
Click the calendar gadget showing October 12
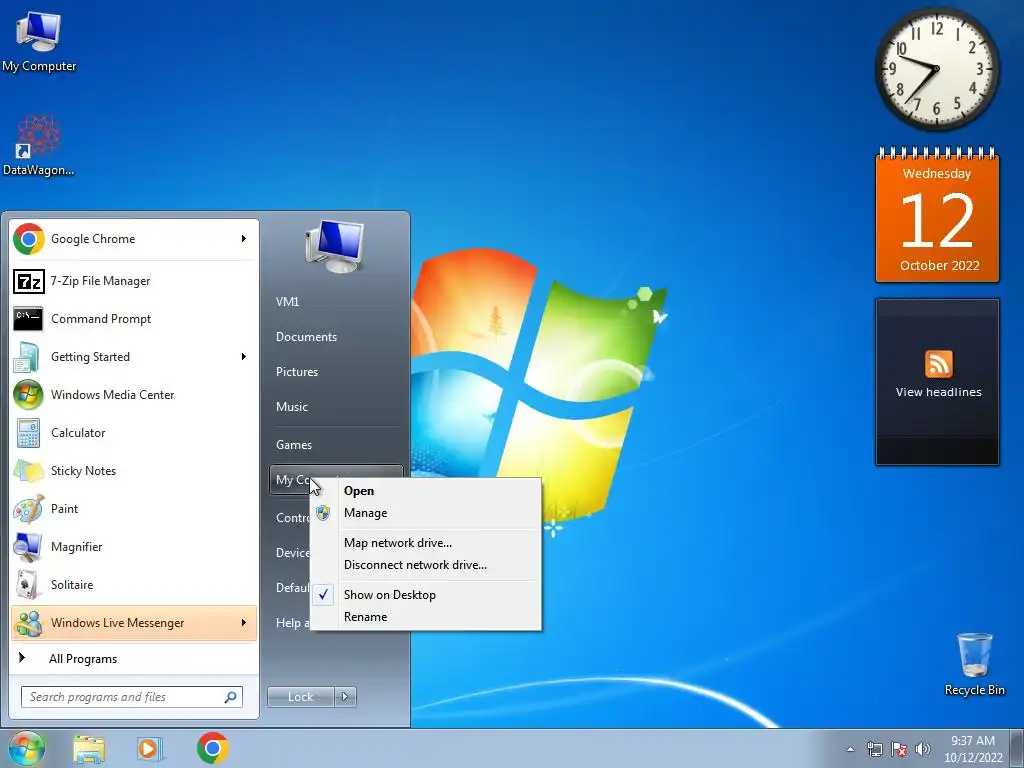pos(937,216)
